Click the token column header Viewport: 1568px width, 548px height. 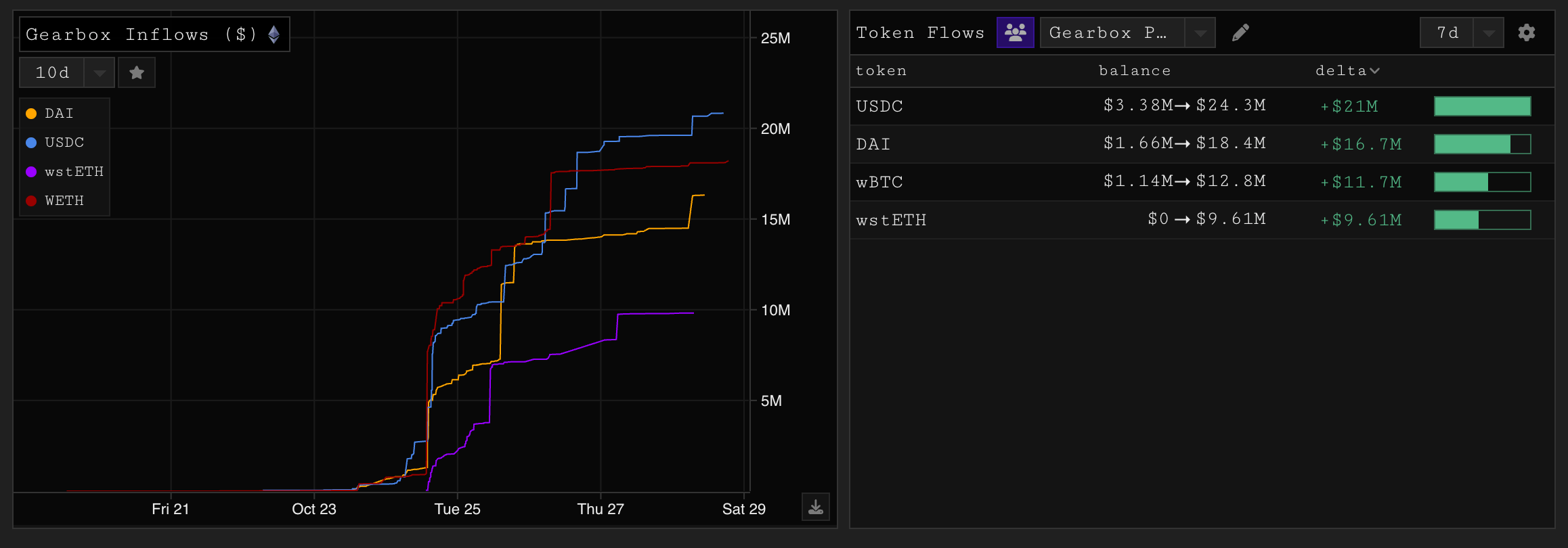click(x=881, y=70)
